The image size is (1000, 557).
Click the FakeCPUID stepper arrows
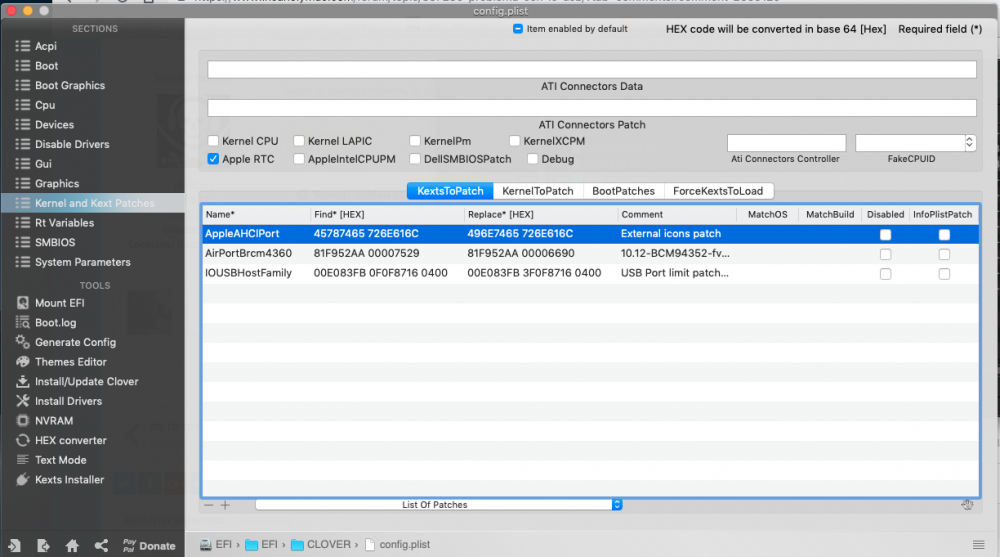coord(969,143)
